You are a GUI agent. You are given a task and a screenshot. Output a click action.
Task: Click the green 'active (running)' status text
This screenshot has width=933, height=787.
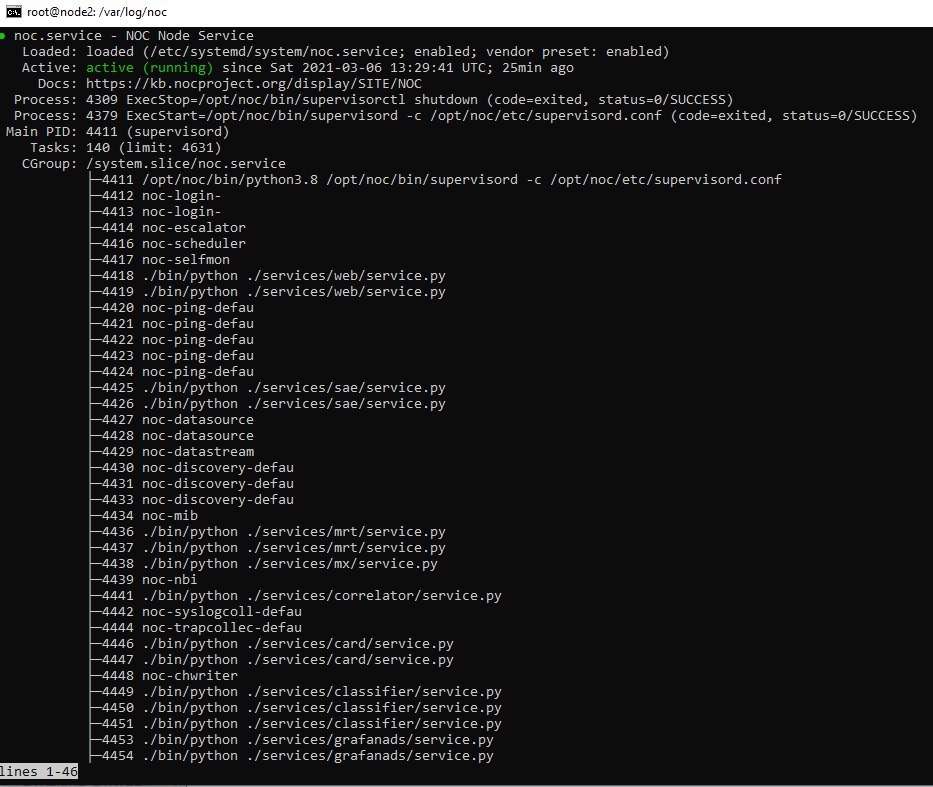[149, 68]
